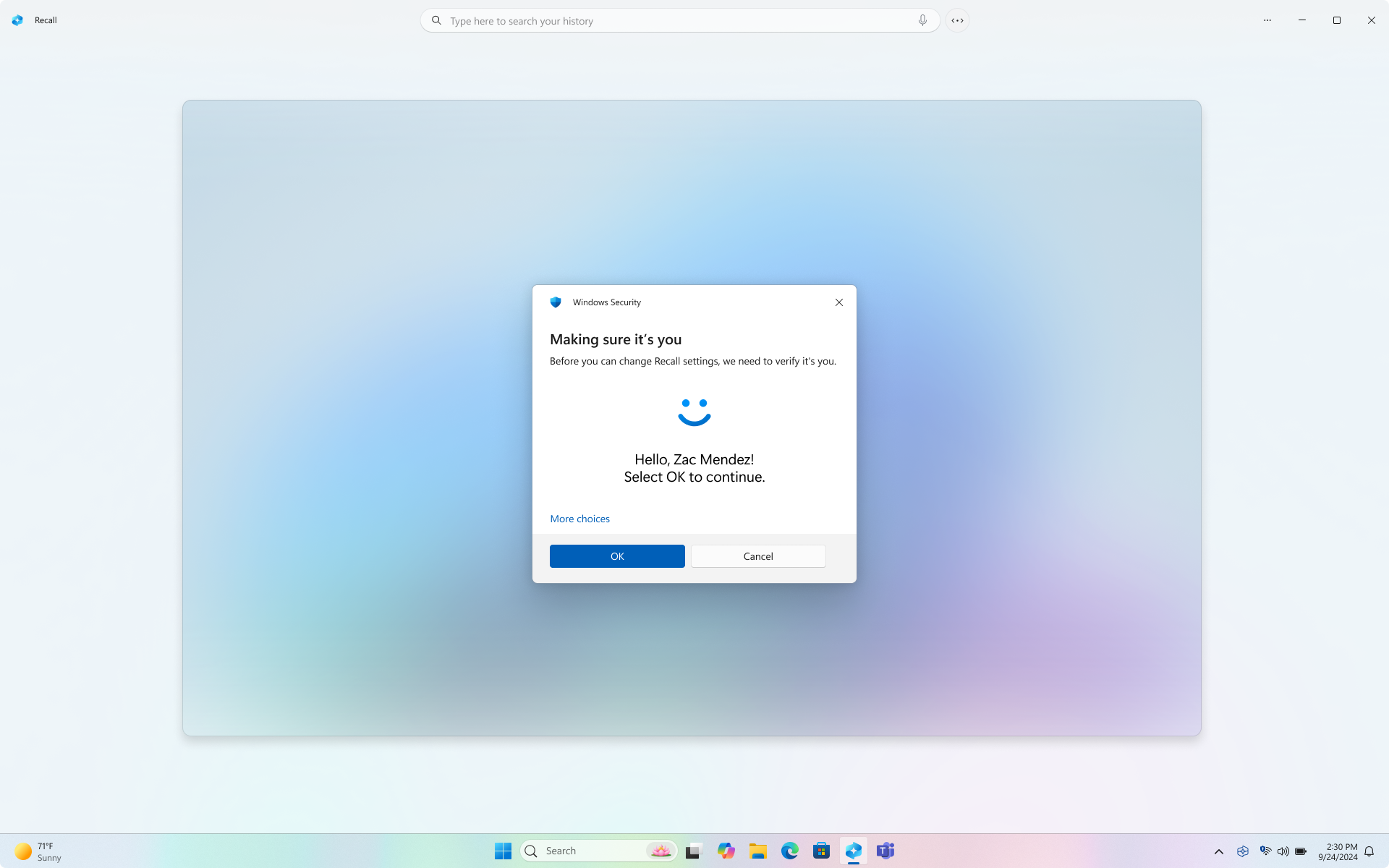Expand the system tray hidden icons
1389x868 pixels.
(1219, 851)
